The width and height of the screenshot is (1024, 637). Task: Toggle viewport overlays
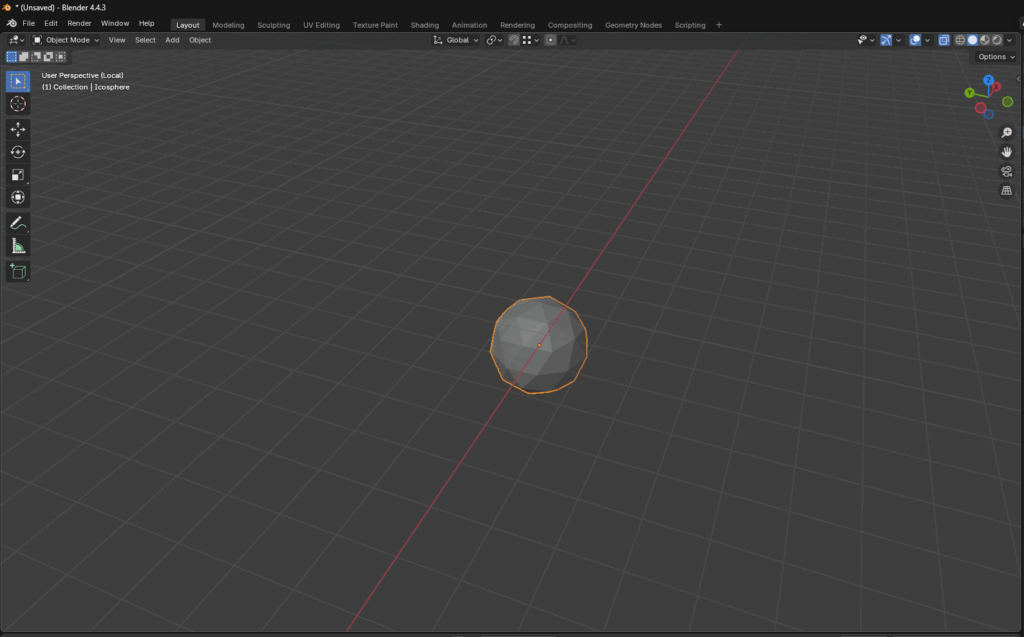pos(915,40)
